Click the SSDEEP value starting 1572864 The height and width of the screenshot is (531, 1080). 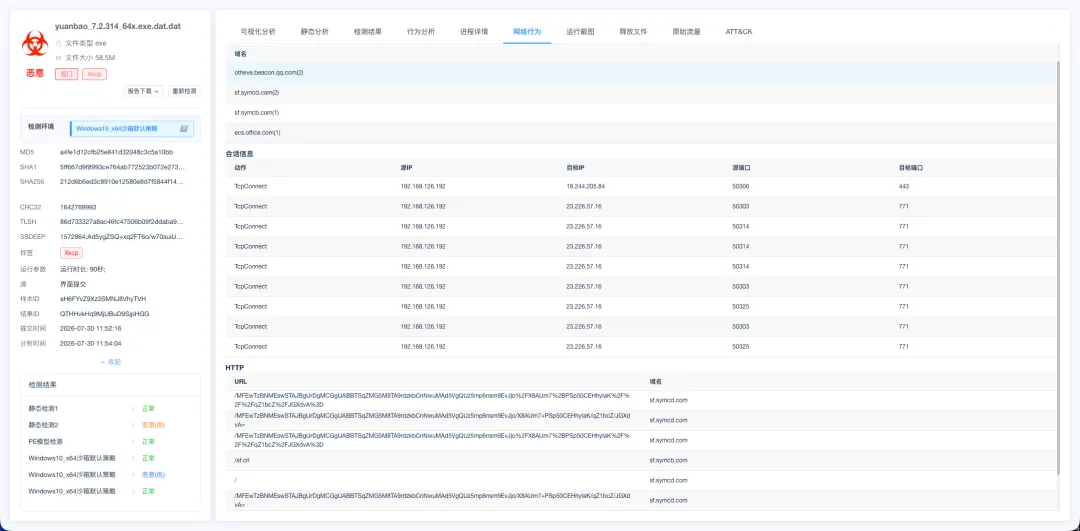pyautogui.click(x=122, y=237)
